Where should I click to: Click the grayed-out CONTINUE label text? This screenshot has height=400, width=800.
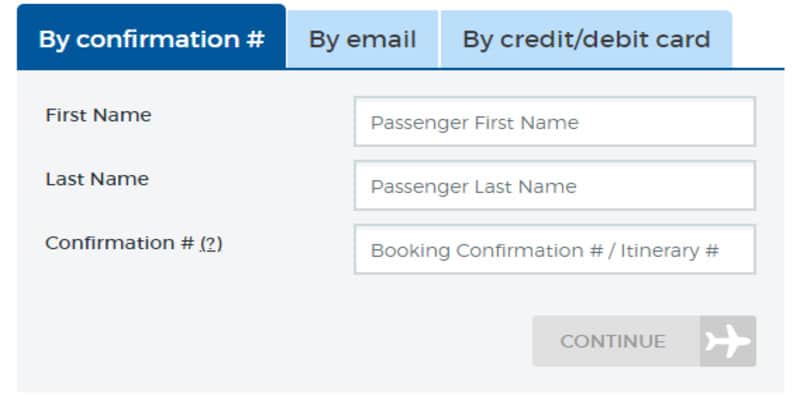point(613,341)
